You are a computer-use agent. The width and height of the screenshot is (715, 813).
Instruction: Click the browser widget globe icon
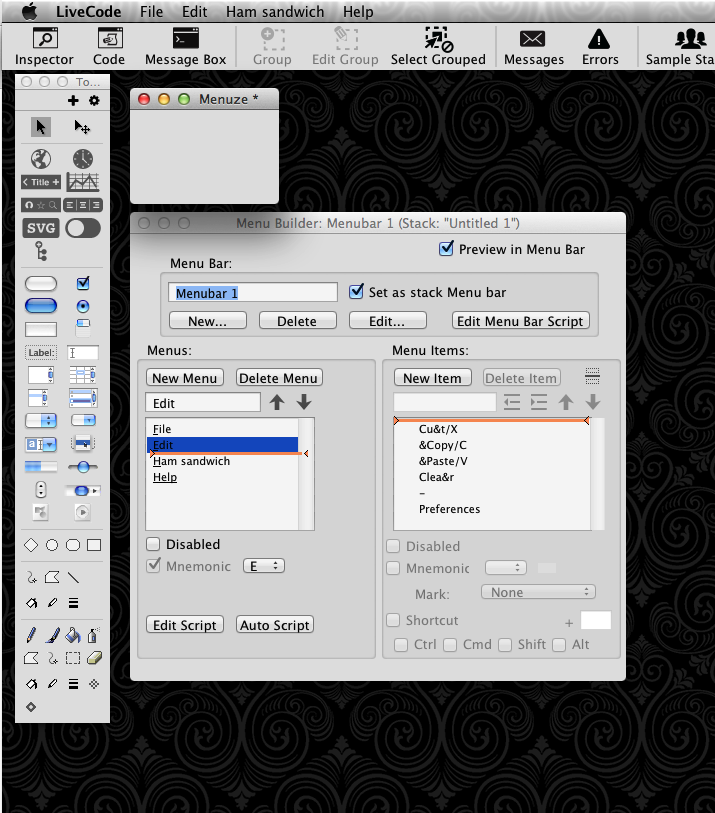[40, 158]
